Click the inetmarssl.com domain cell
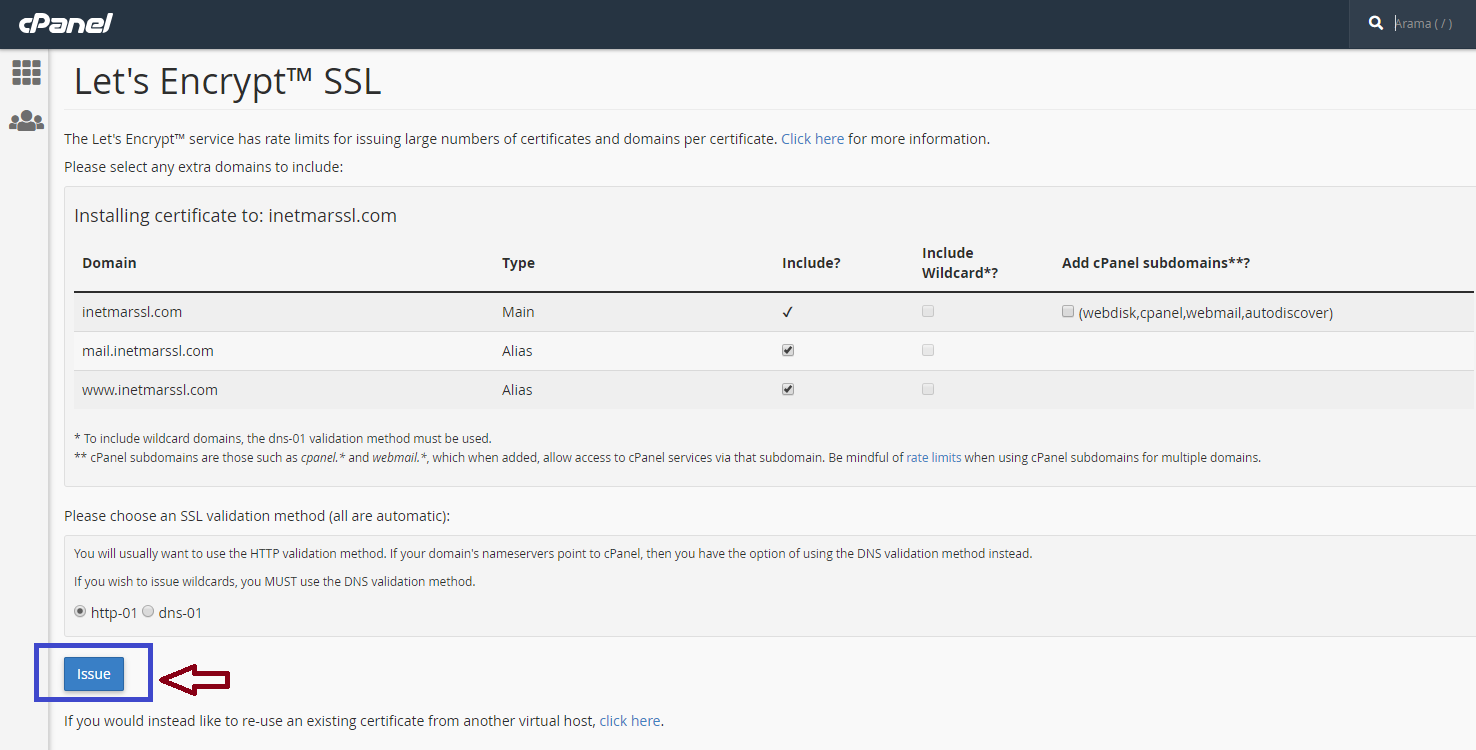Viewport: 1476px width, 750px height. [132, 312]
